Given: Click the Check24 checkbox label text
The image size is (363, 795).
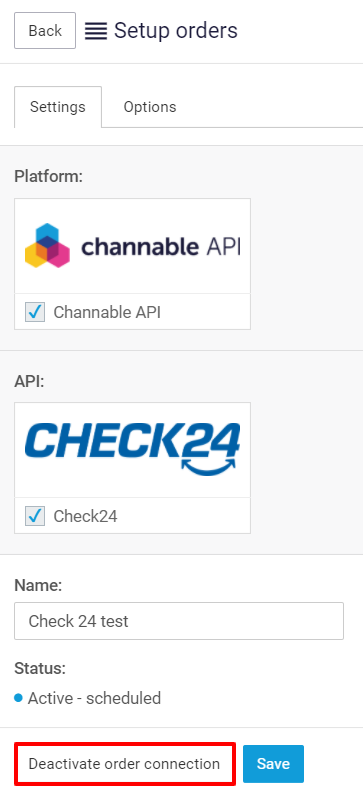Looking at the screenshot, I should [x=85, y=516].
